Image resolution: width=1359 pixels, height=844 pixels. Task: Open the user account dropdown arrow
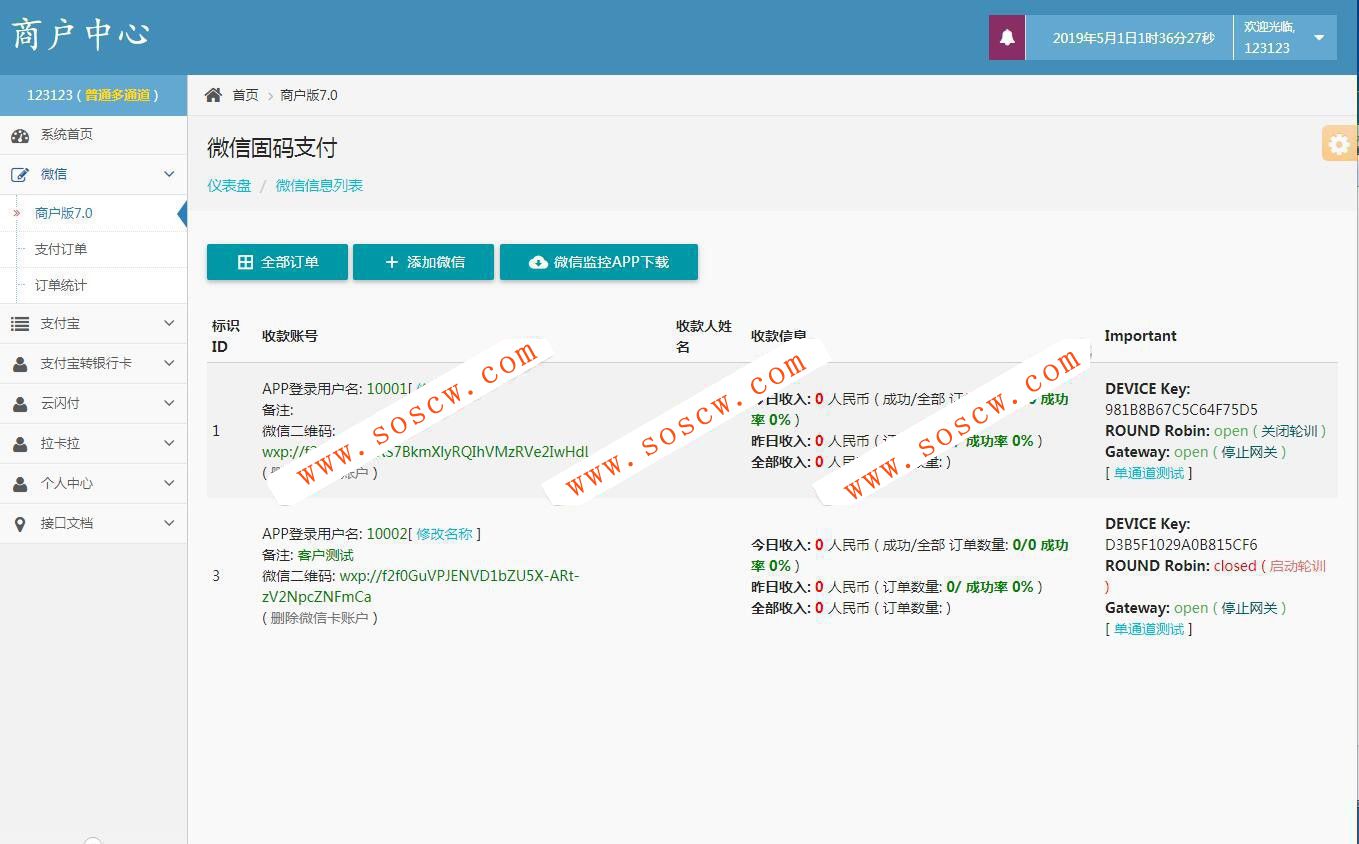(1319, 38)
